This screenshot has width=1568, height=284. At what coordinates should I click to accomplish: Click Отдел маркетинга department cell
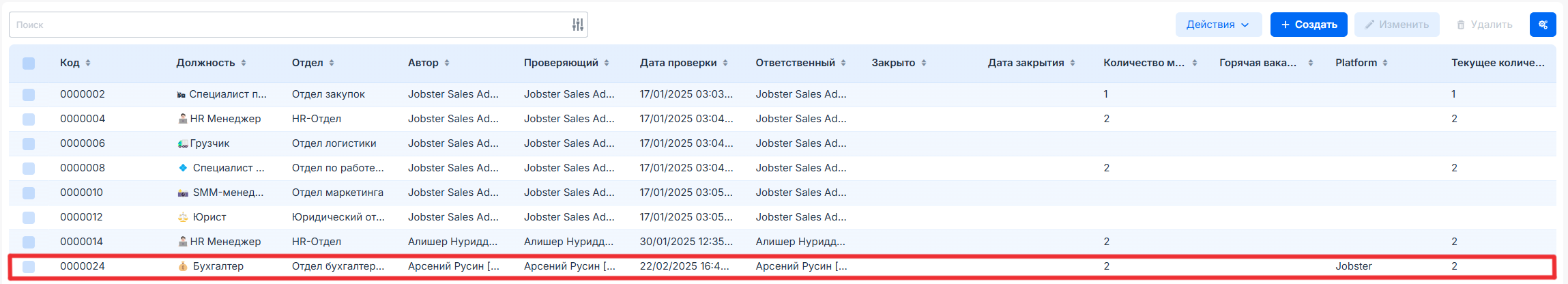pyautogui.click(x=338, y=193)
